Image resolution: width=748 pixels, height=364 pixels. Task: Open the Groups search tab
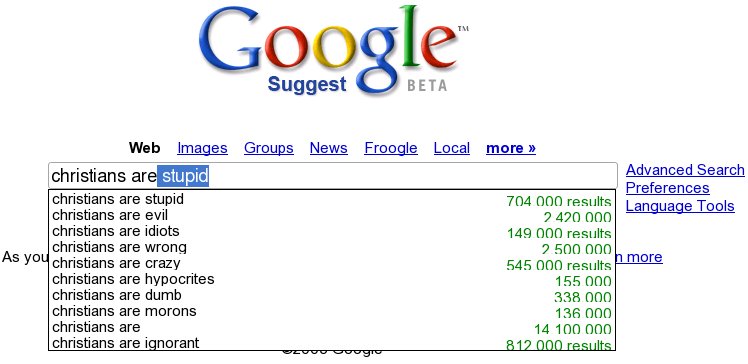(269, 148)
